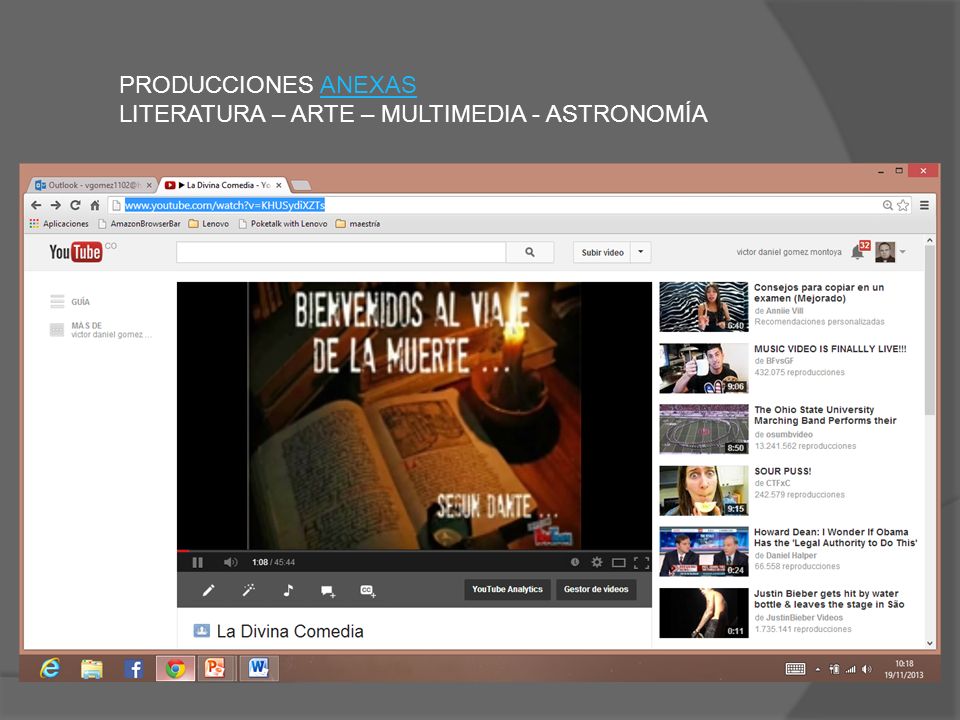The image size is (960, 720).
Task: Show hidden tray icons arrow
Action: pyautogui.click(x=817, y=669)
